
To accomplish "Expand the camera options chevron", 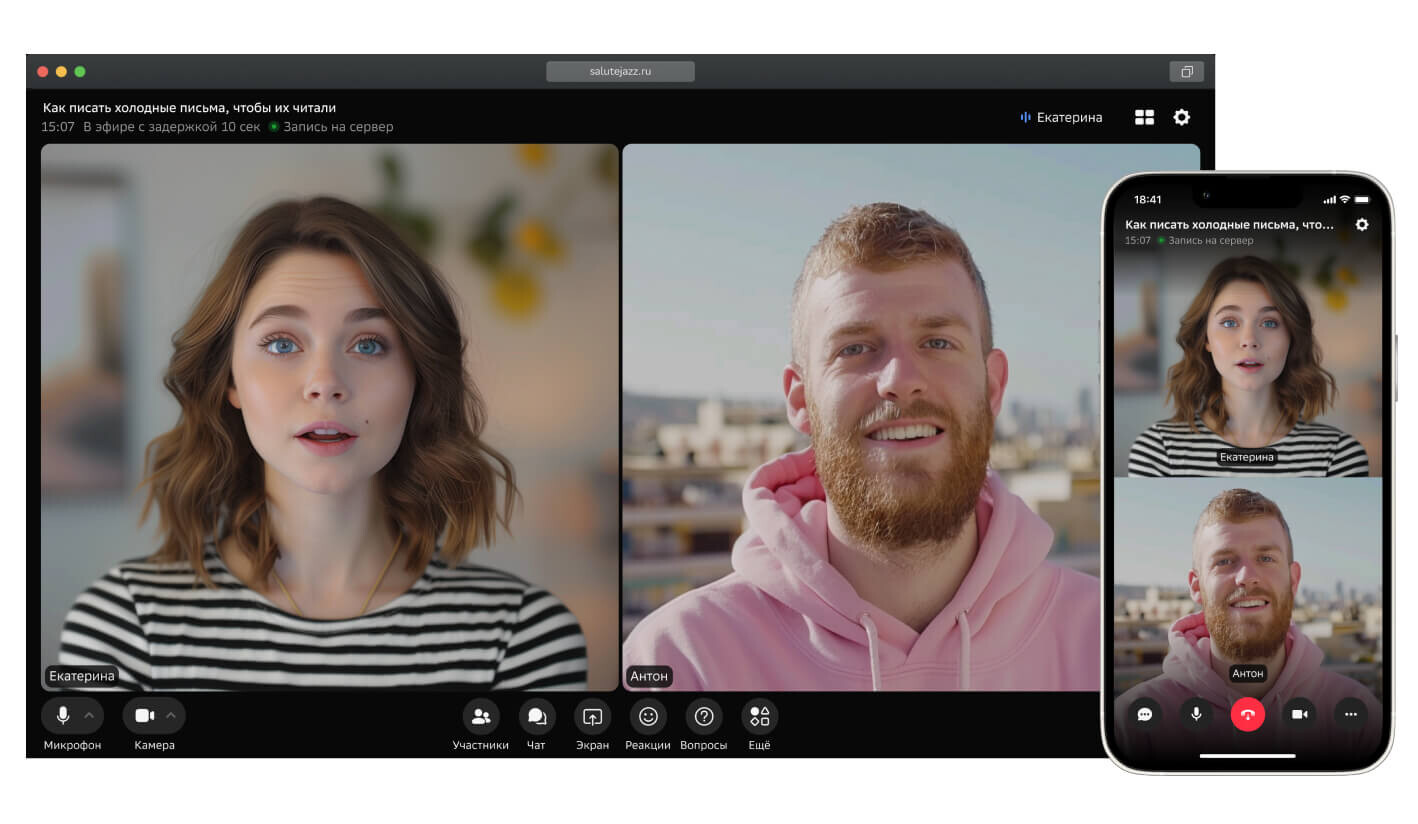I will (170, 716).
